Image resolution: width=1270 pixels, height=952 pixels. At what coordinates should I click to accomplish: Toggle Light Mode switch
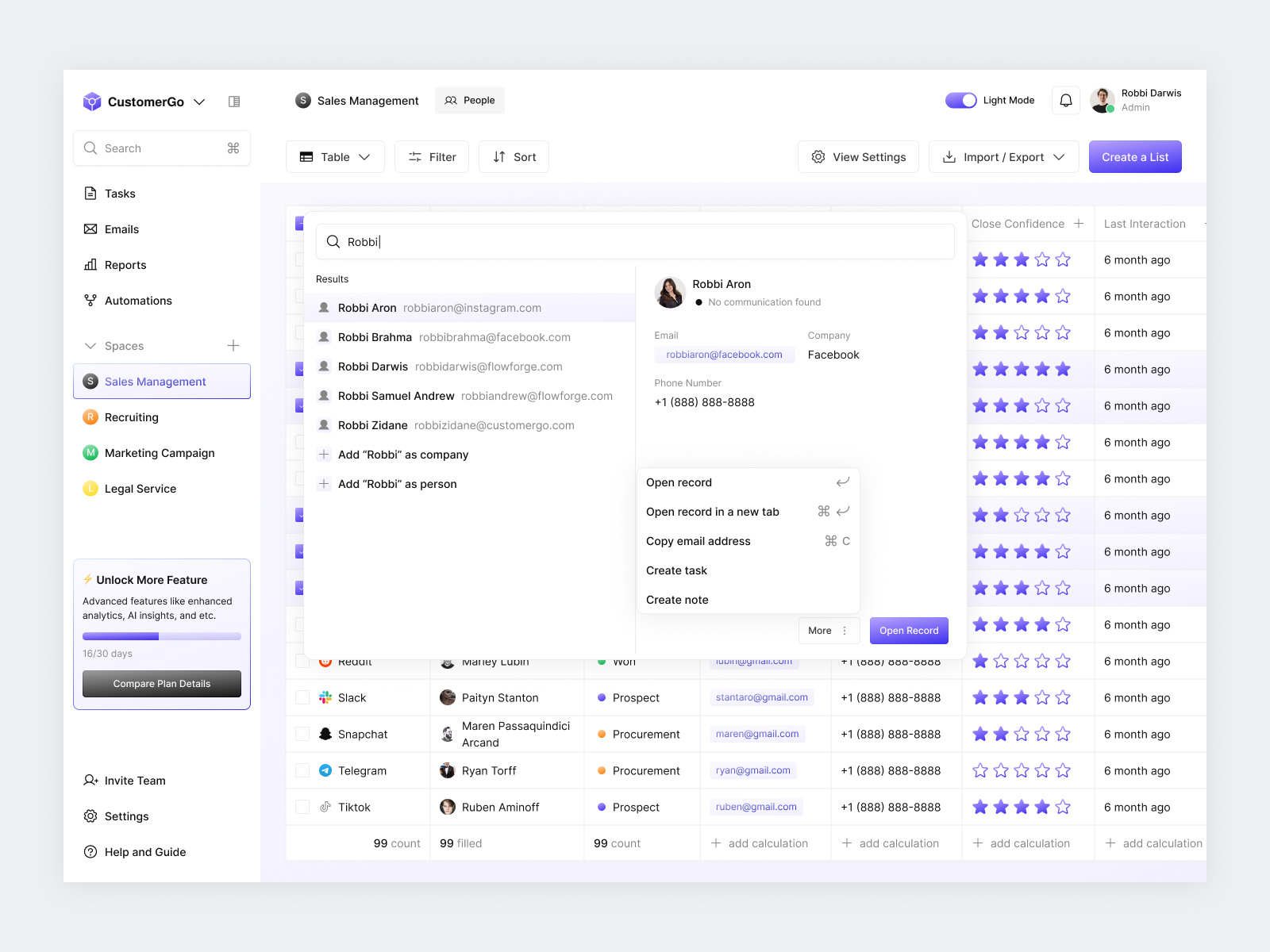click(960, 100)
